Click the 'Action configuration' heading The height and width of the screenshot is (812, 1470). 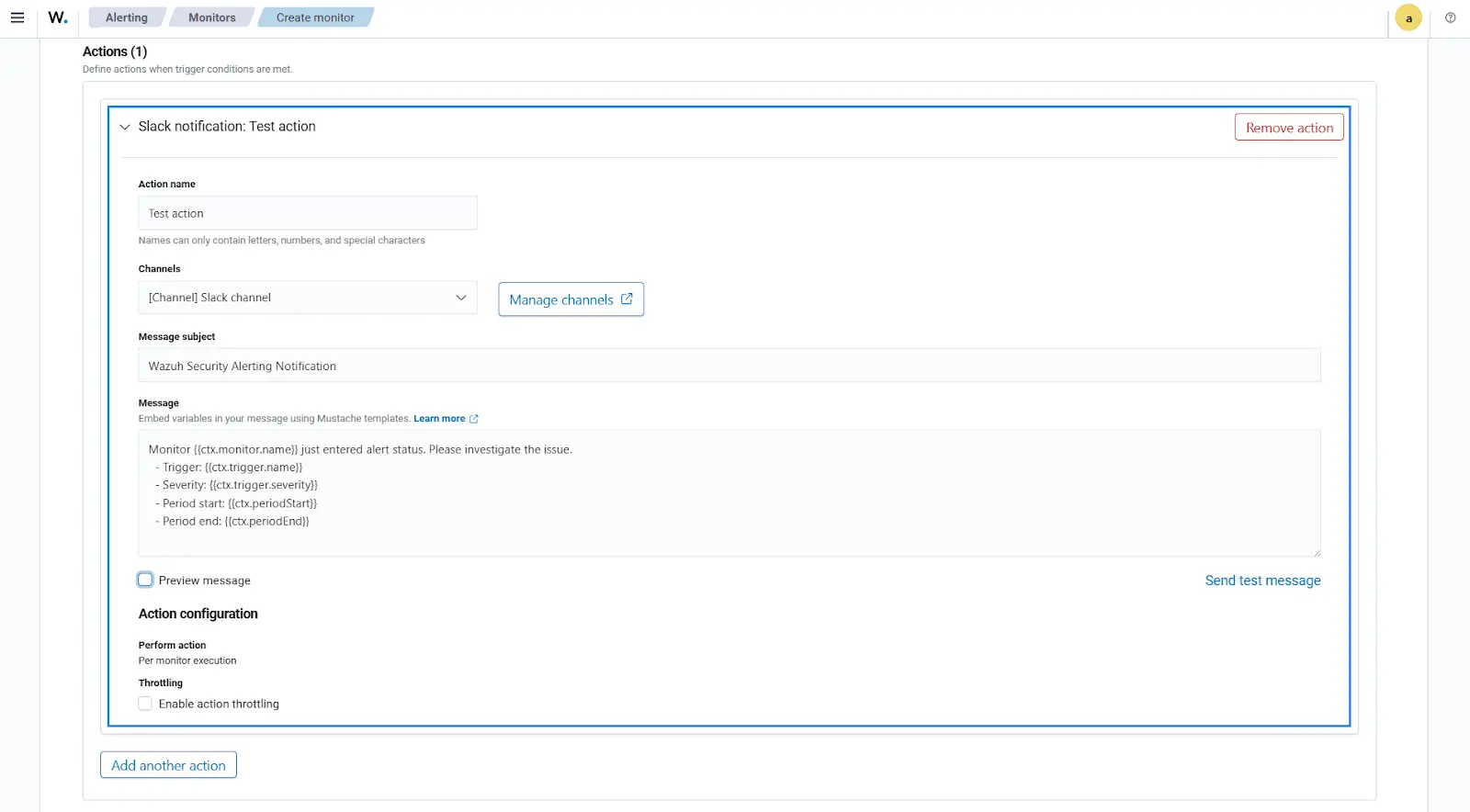[198, 614]
